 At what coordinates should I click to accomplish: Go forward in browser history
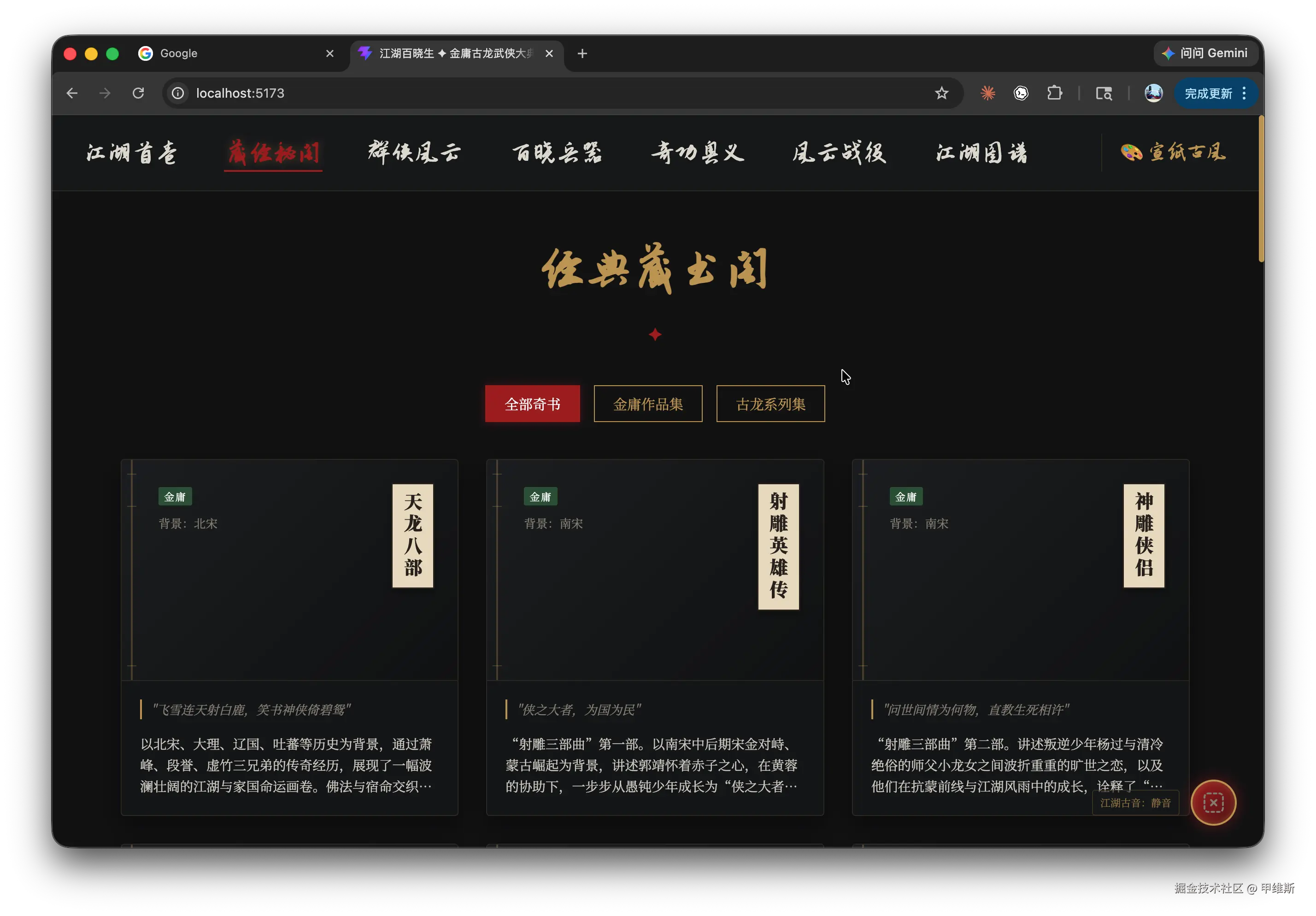coord(104,93)
